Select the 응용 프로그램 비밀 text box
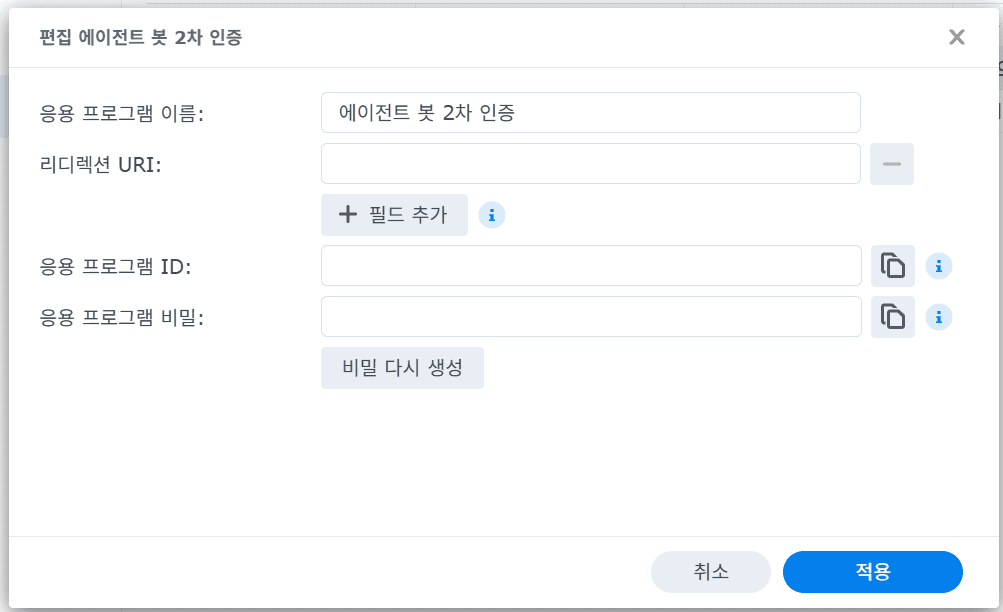The image size is (1003, 612). click(590, 316)
